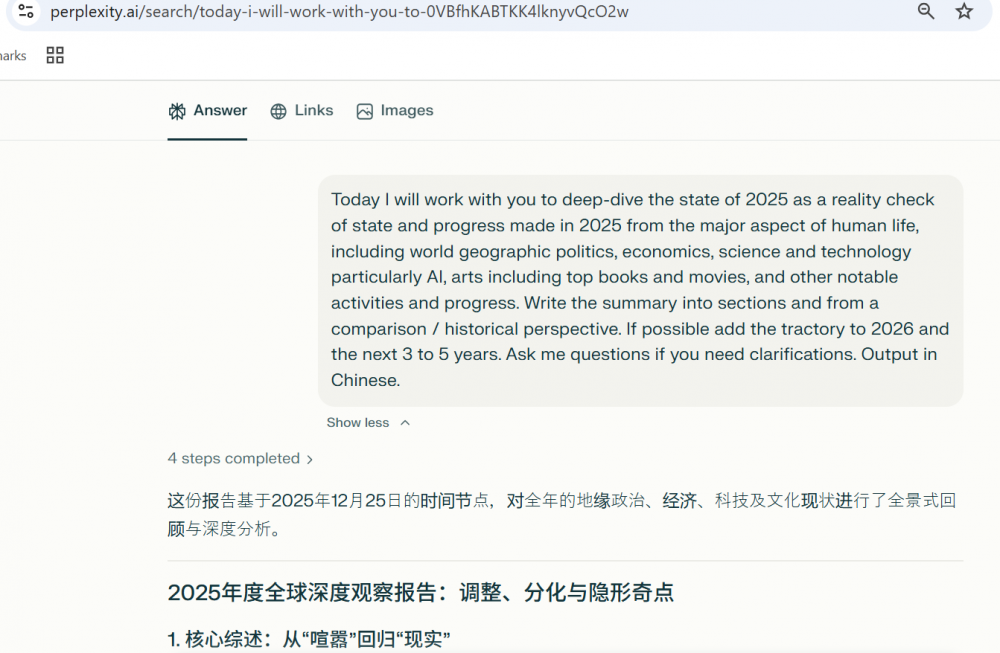
Task: Click the Perplexity icon beside Answer
Action: (177, 111)
